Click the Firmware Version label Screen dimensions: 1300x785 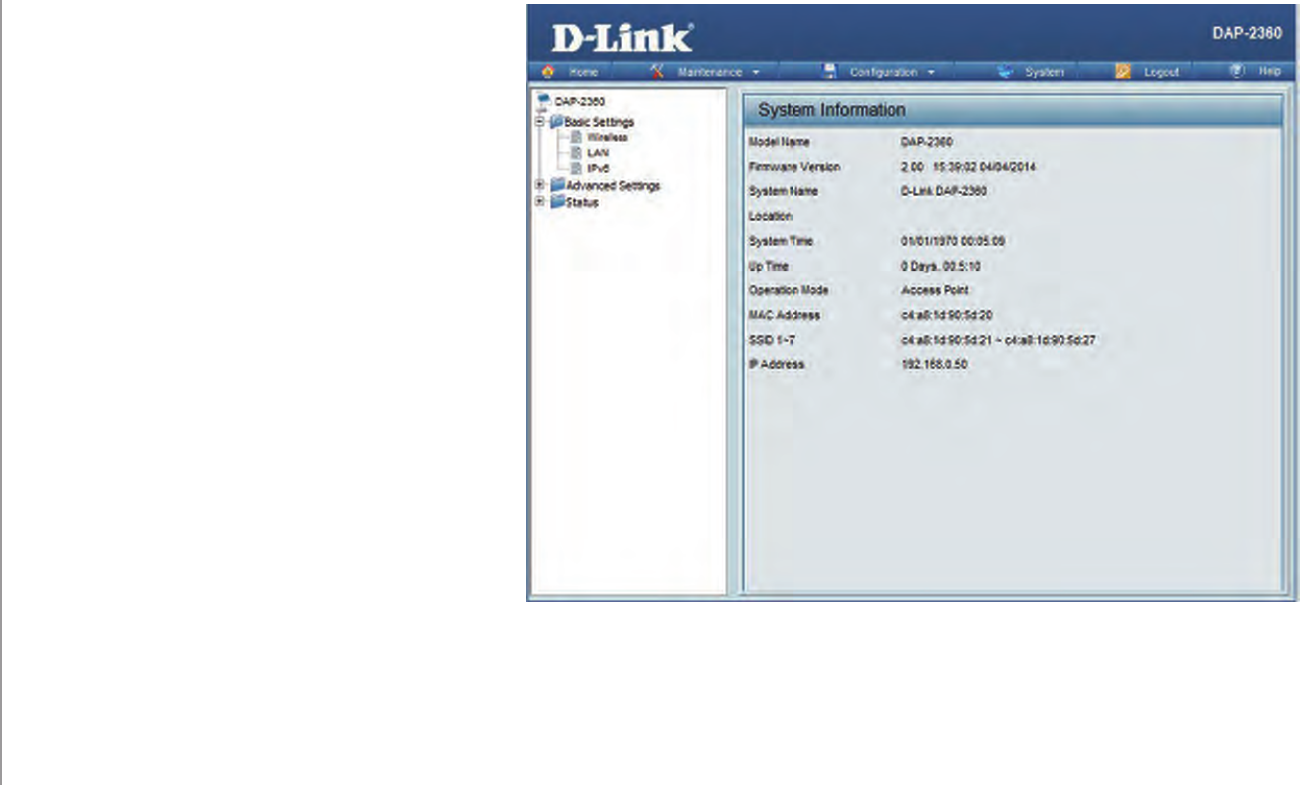click(794, 167)
